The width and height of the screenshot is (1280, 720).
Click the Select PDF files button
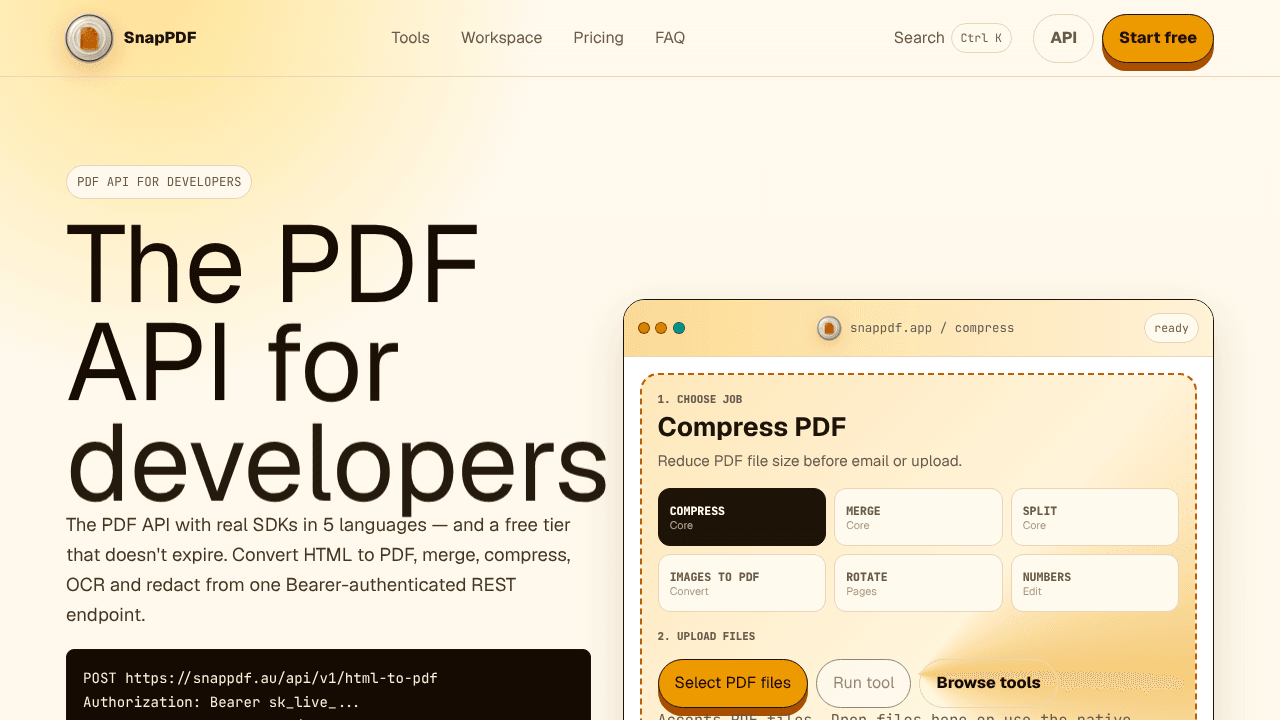[x=732, y=683]
